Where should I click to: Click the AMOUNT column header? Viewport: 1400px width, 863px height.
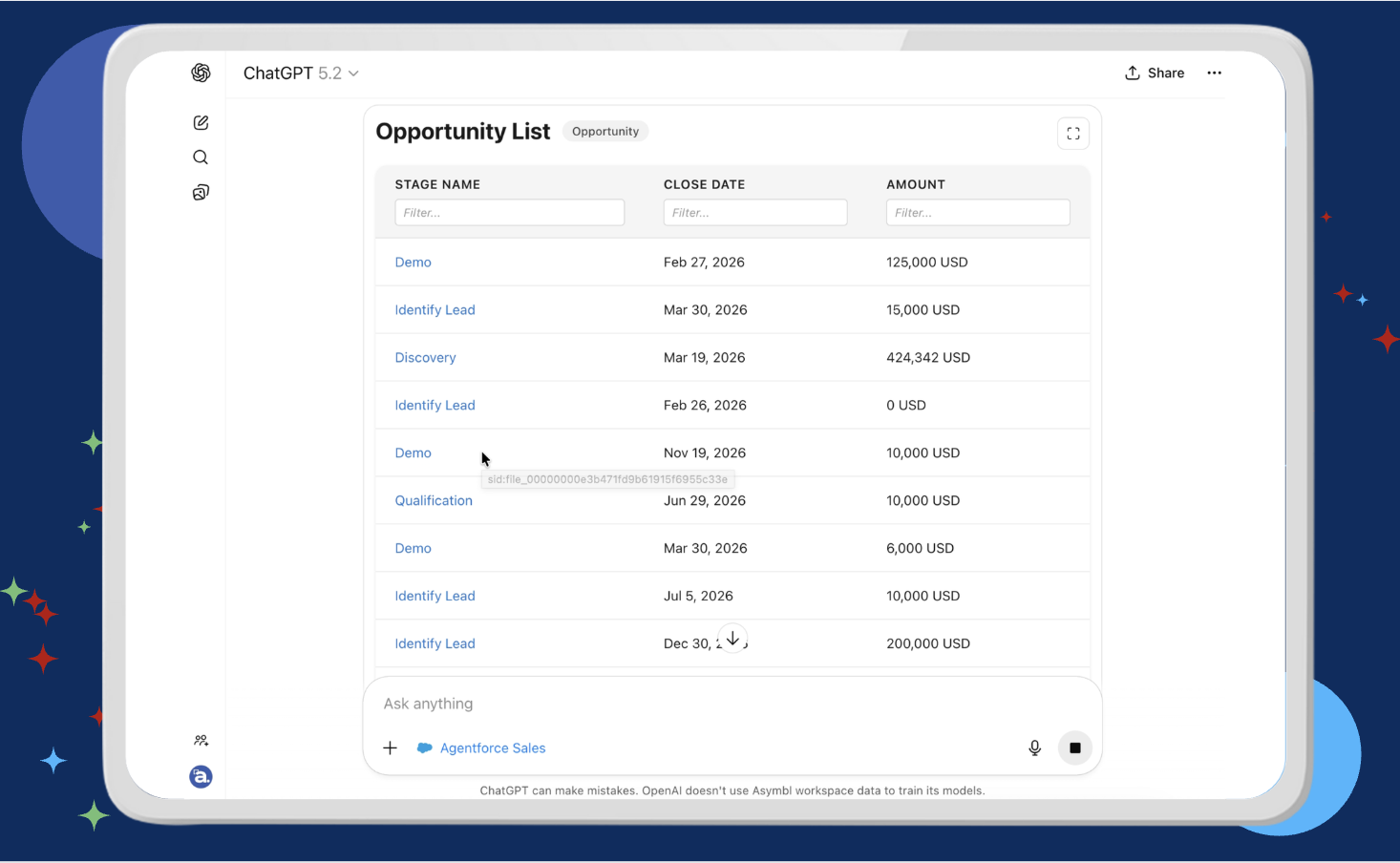click(x=916, y=184)
